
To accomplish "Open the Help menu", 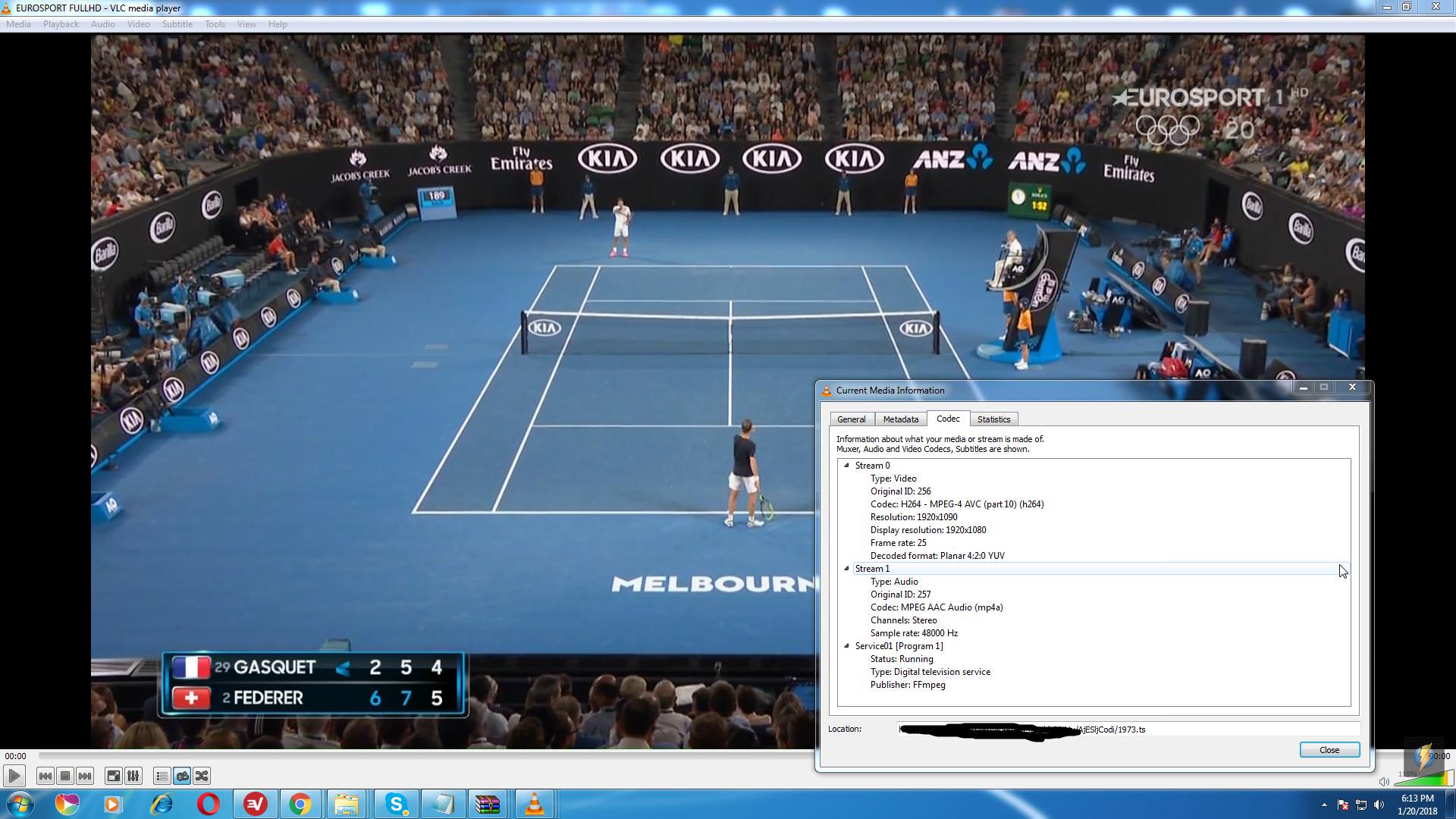I will tap(278, 24).
